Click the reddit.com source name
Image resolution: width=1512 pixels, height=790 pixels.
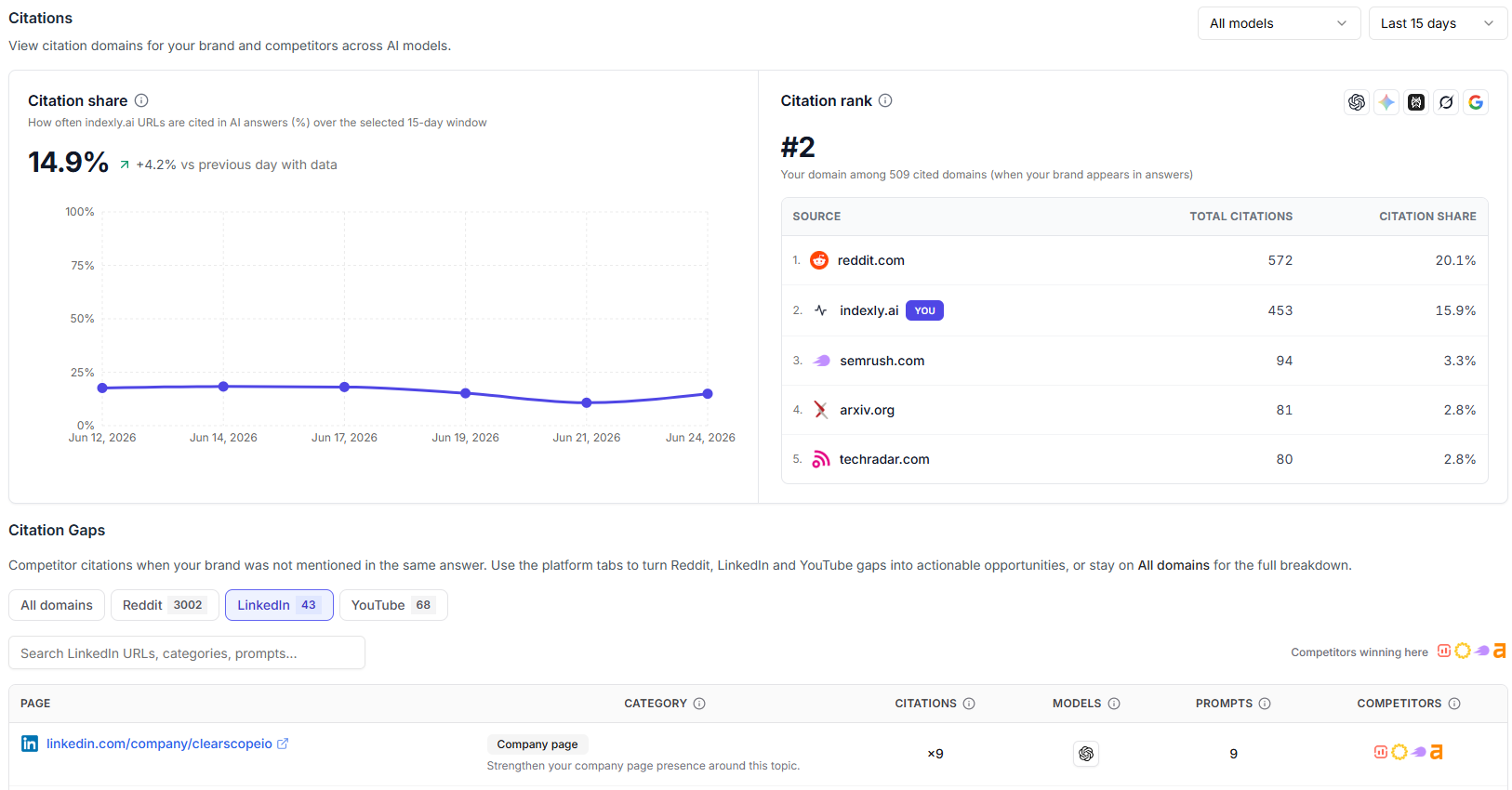pyautogui.click(x=871, y=260)
